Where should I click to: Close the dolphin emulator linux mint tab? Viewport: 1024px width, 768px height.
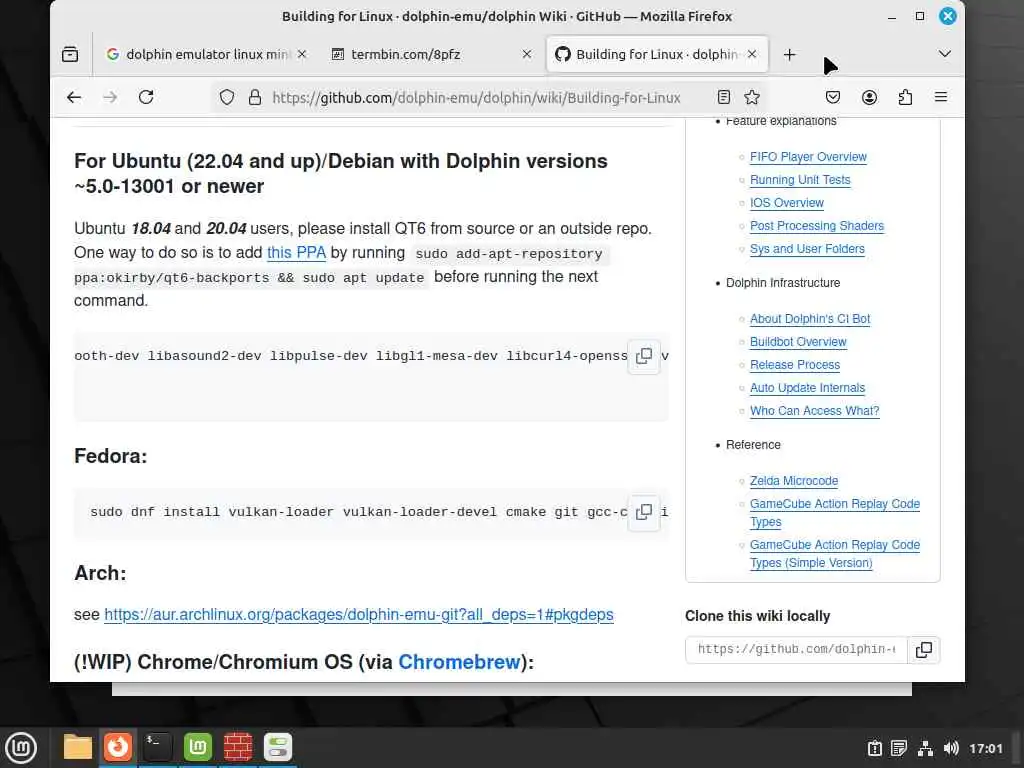(x=302, y=54)
